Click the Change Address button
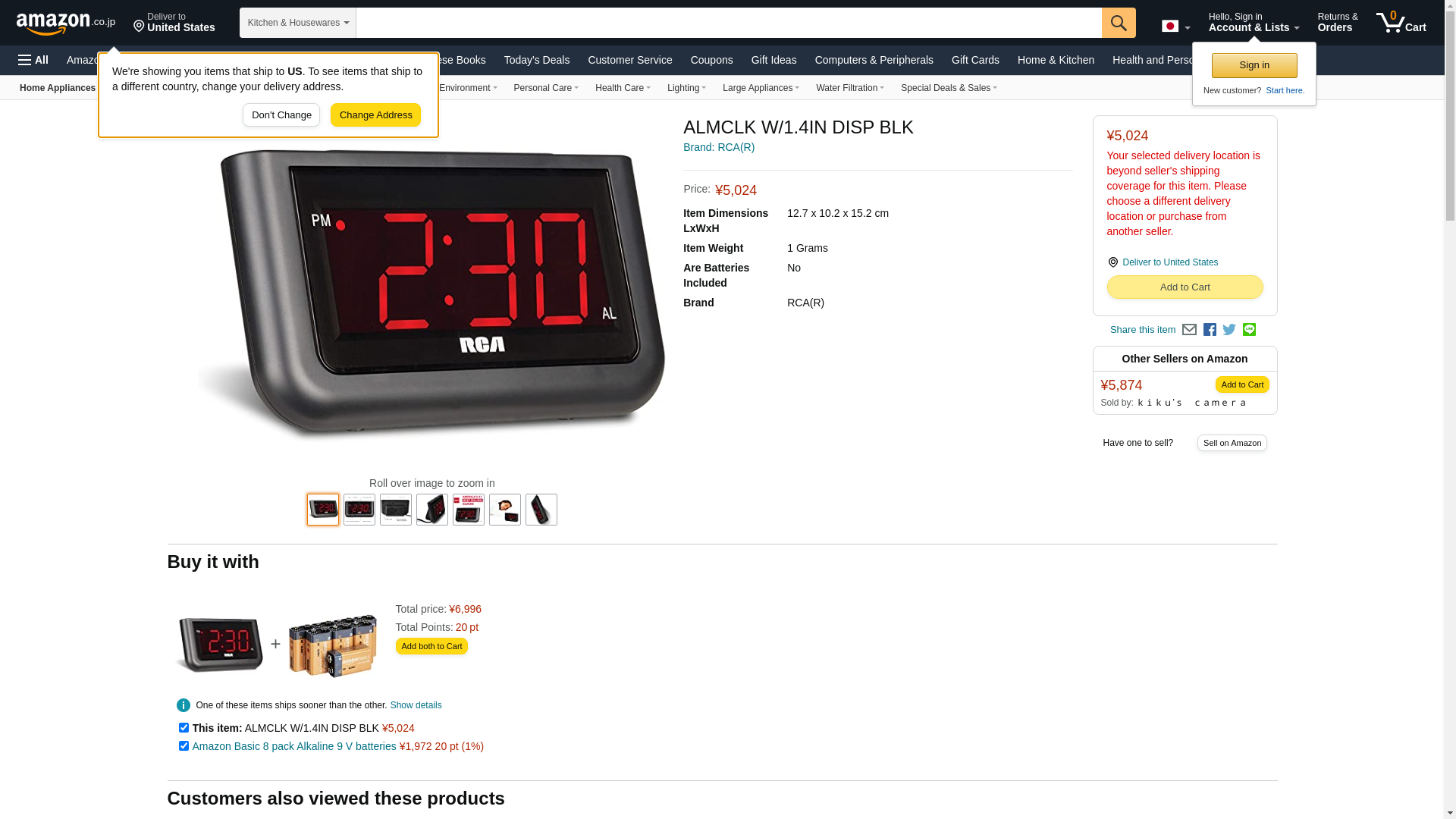 pyautogui.click(x=375, y=115)
